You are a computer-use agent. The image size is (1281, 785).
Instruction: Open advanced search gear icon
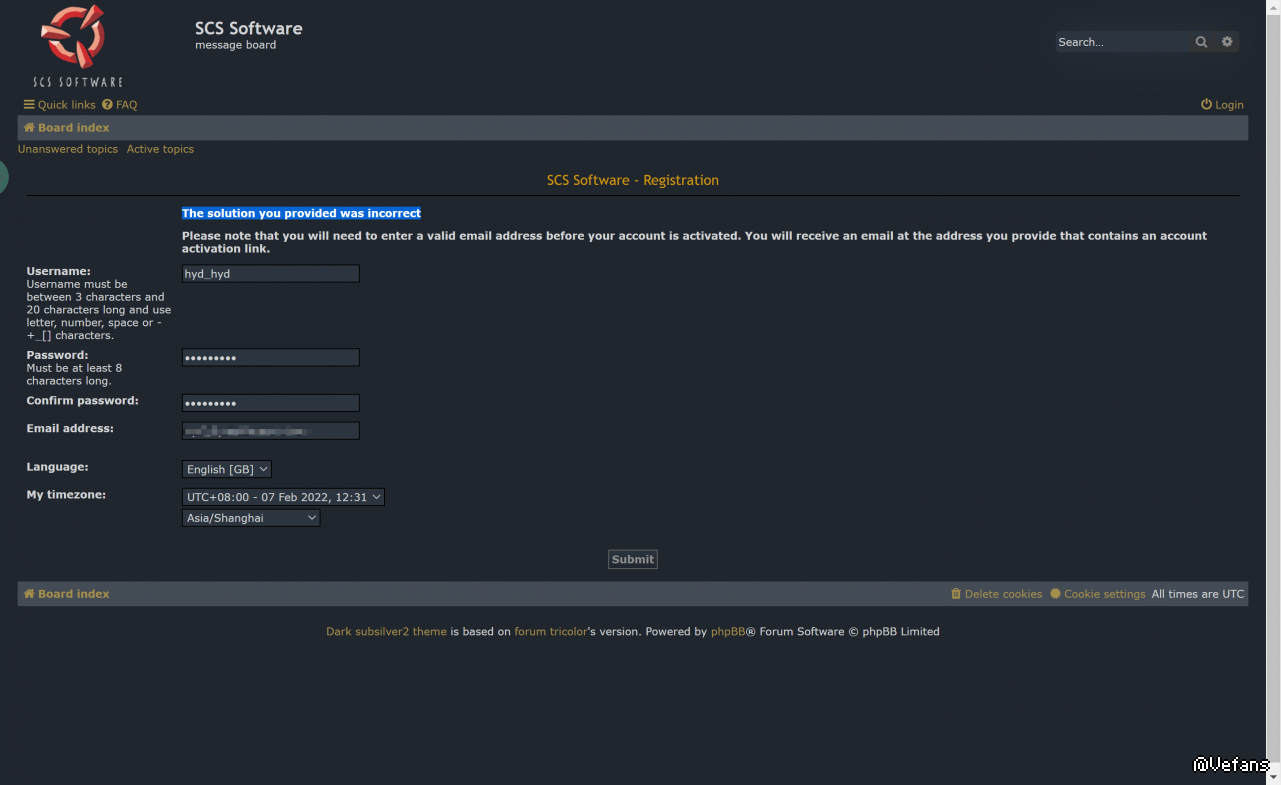(1227, 42)
